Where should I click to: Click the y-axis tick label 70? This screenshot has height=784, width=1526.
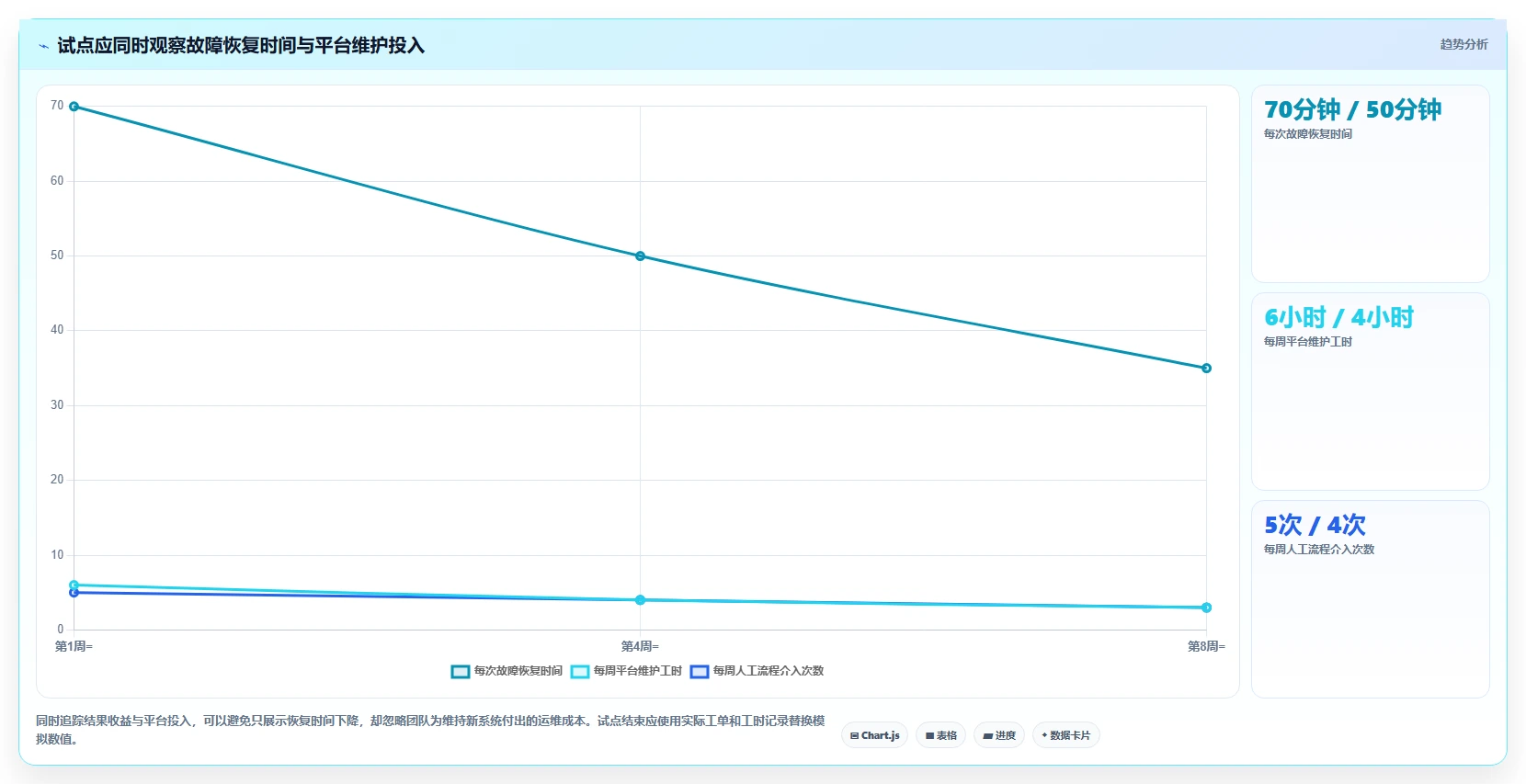tap(57, 106)
